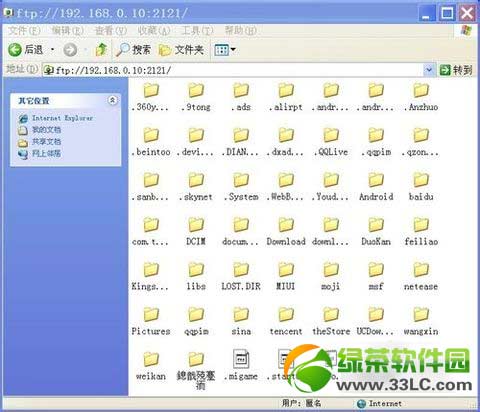This screenshot has height=412, width=480.
Task: Click the Forward arrow button
Action: click(x=70, y=50)
